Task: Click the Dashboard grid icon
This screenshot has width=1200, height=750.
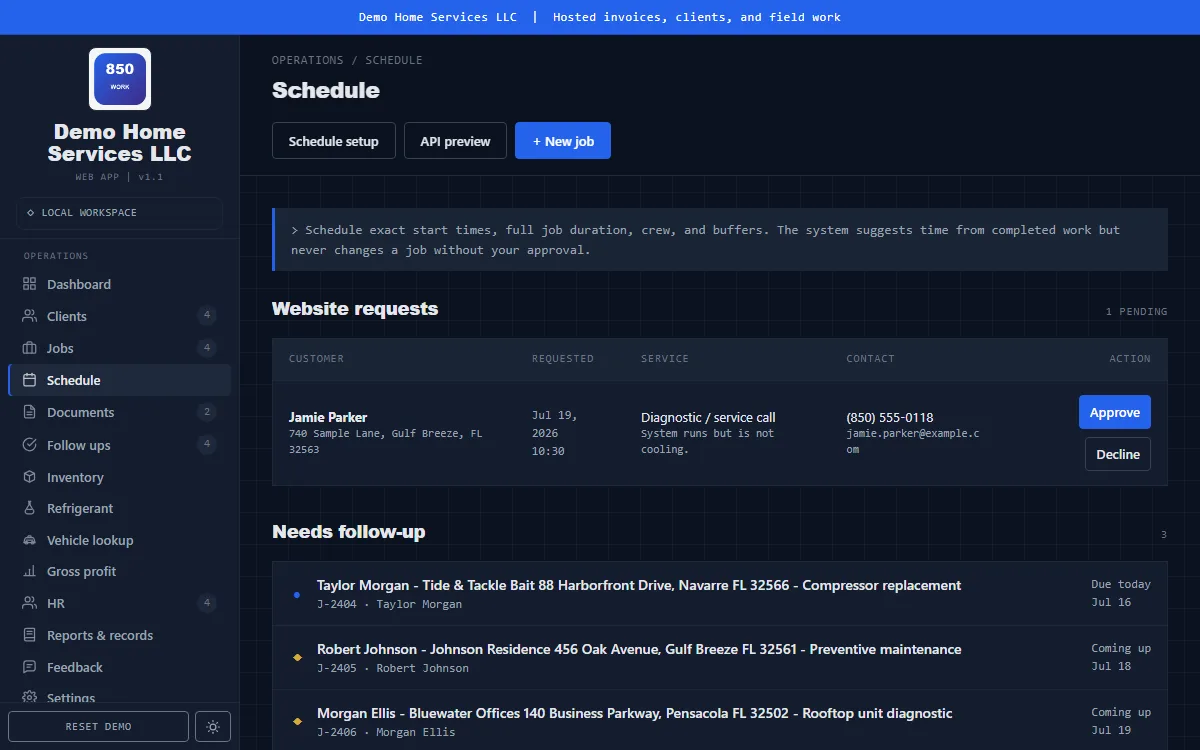Action: click(29, 284)
